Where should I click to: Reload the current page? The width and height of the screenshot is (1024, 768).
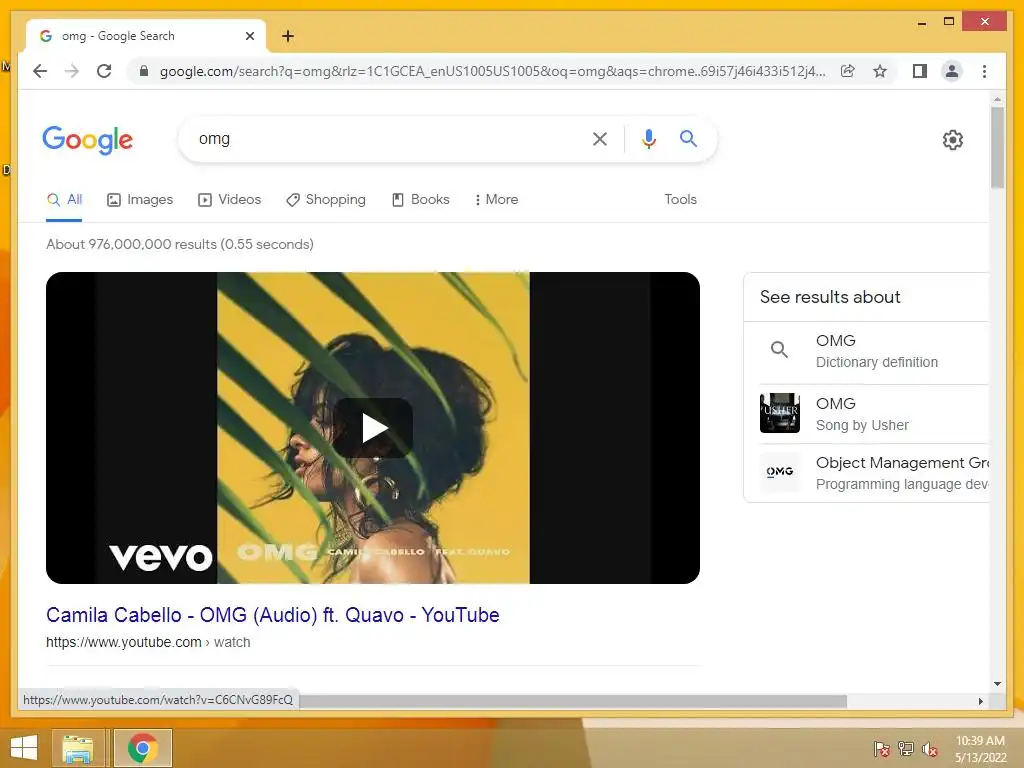pos(104,71)
